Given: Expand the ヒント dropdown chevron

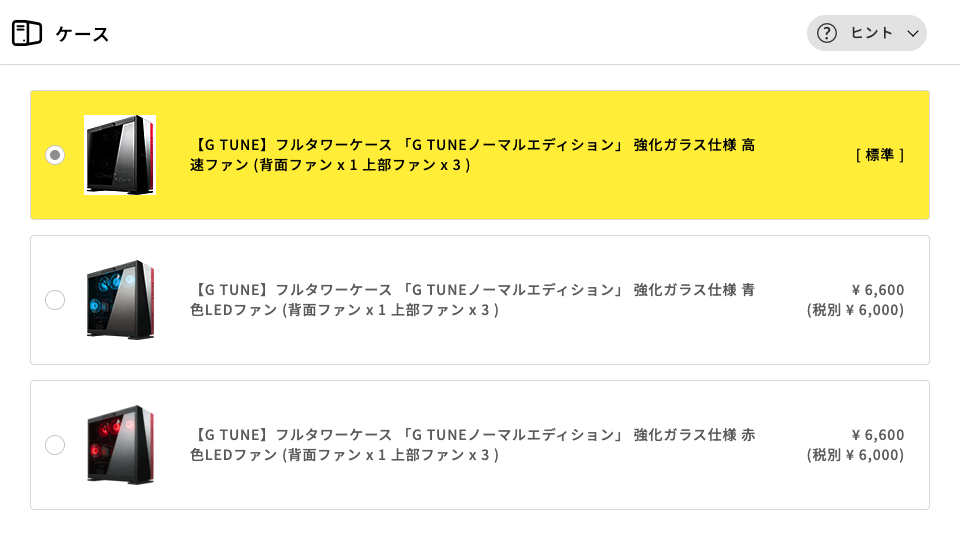Looking at the screenshot, I should click(x=912, y=33).
